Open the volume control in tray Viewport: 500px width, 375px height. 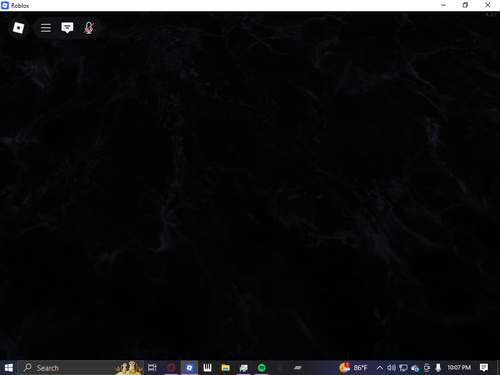click(392, 368)
